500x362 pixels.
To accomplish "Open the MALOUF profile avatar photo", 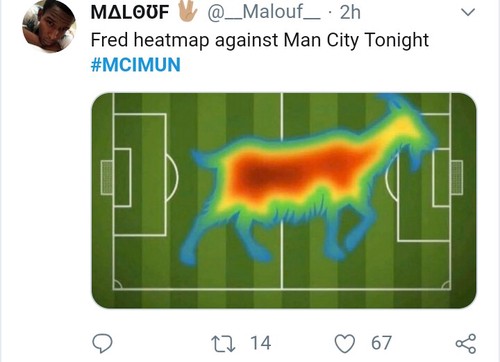I will click(49, 26).
